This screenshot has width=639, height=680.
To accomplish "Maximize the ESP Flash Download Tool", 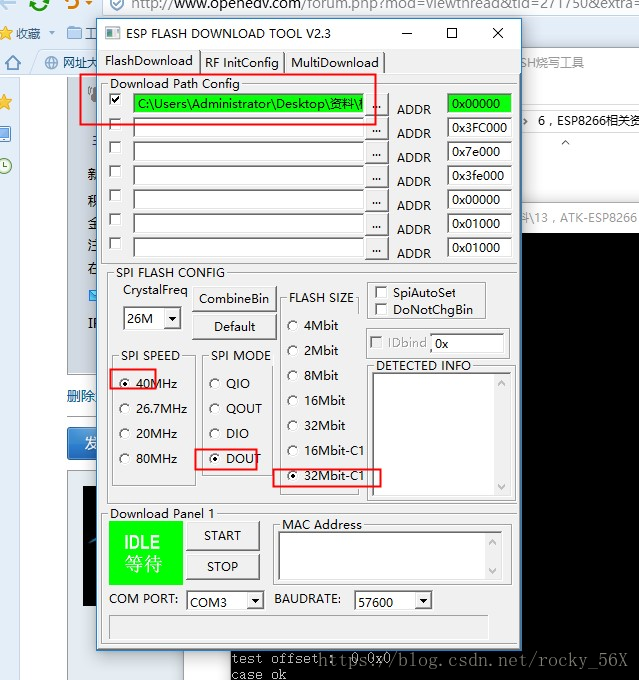I will coord(452,33).
